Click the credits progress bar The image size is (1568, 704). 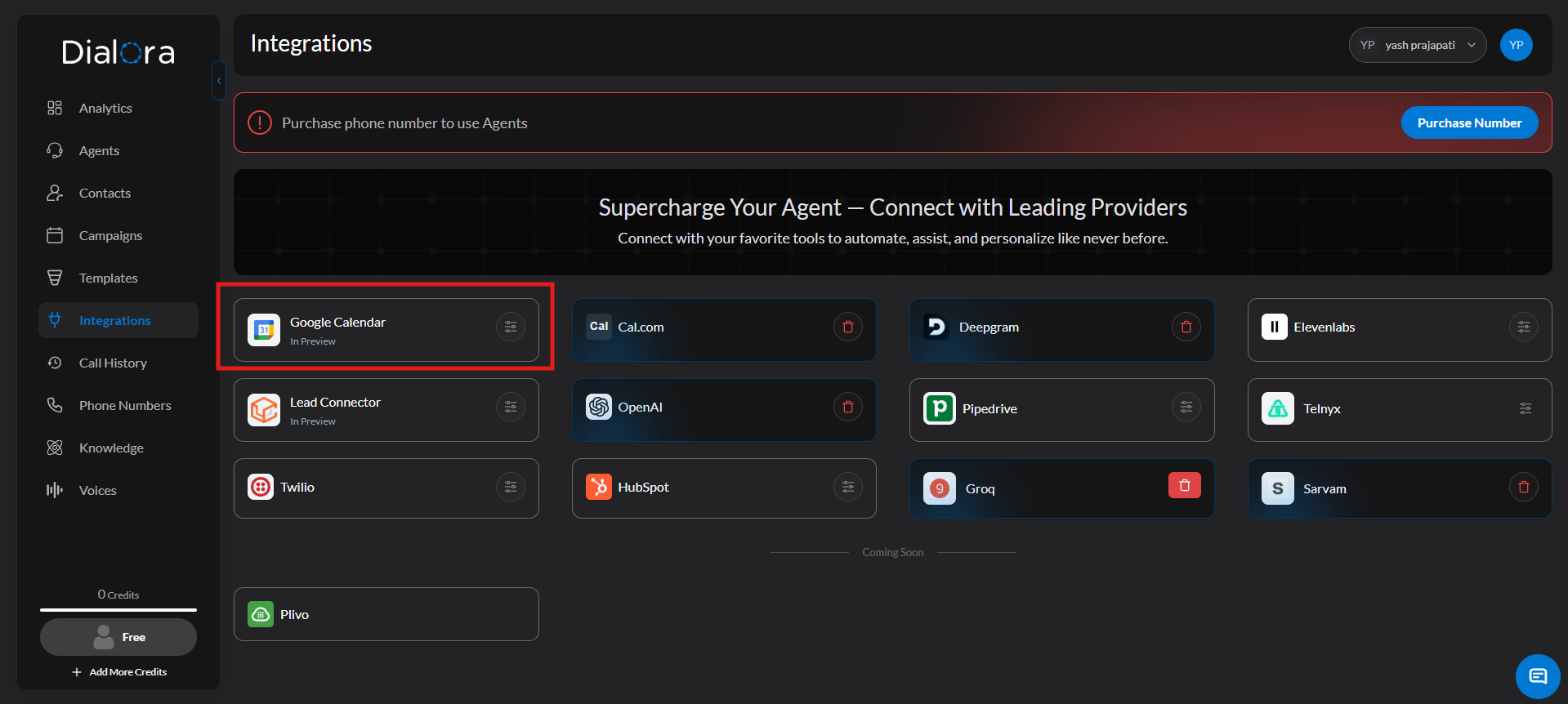(118, 609)
